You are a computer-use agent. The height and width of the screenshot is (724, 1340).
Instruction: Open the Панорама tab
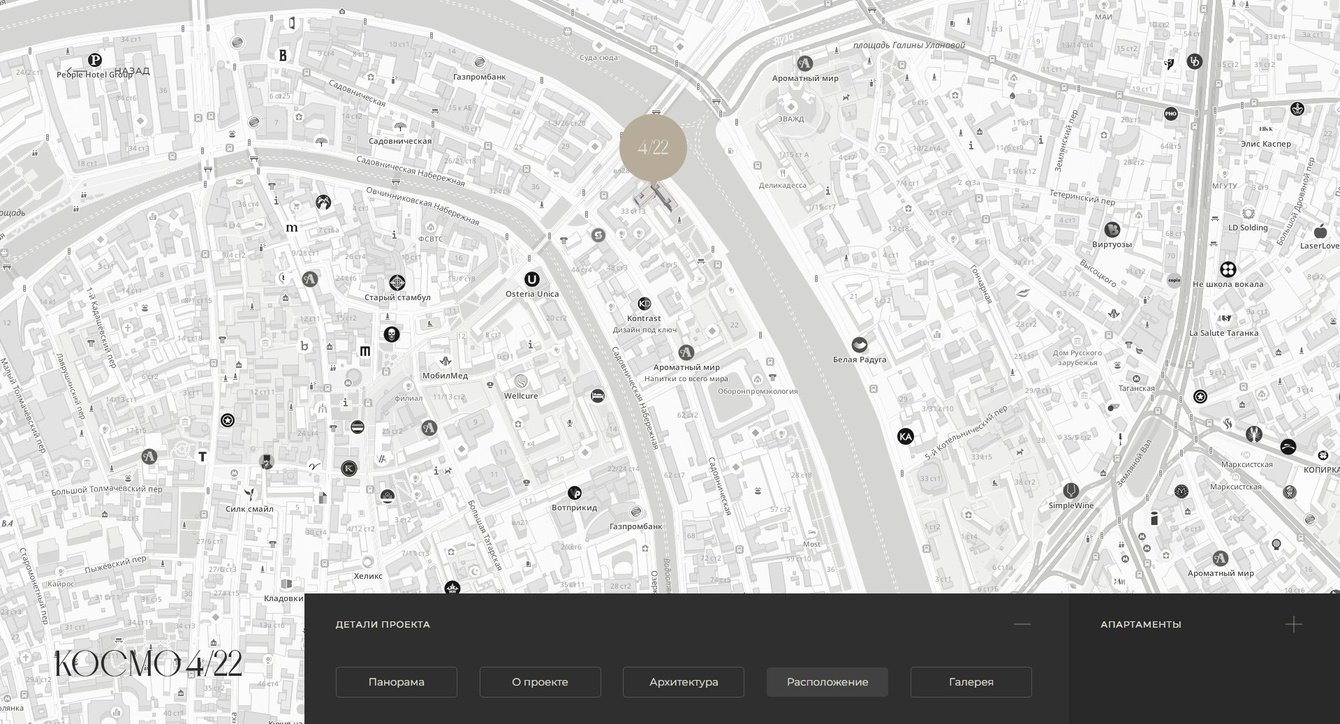396,682
